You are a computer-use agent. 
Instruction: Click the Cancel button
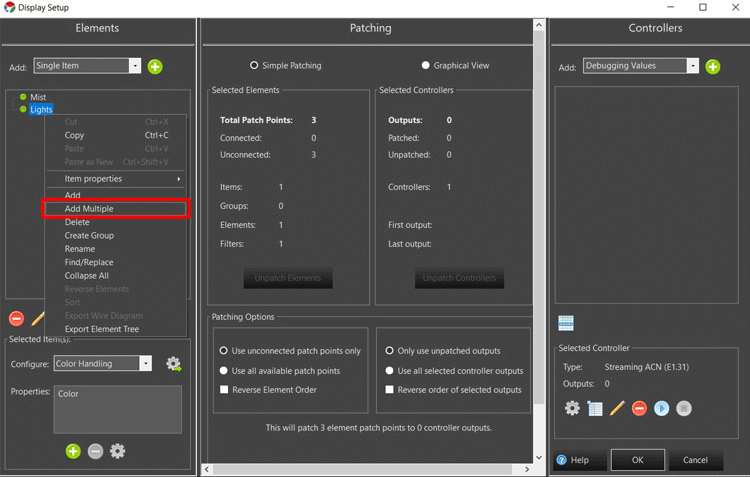(695, 460)
